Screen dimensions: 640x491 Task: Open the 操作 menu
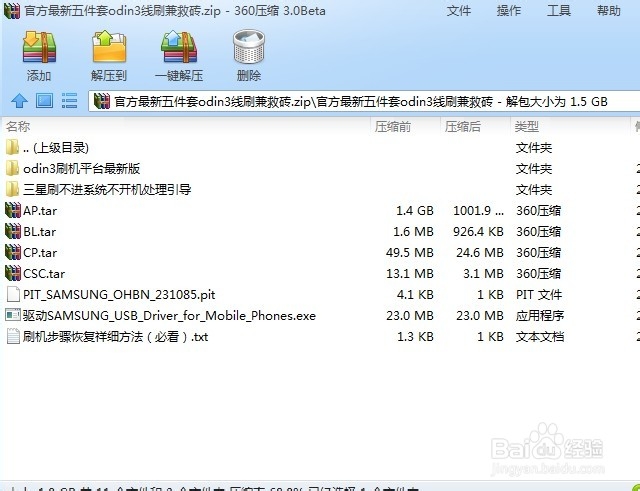point(509,11)
